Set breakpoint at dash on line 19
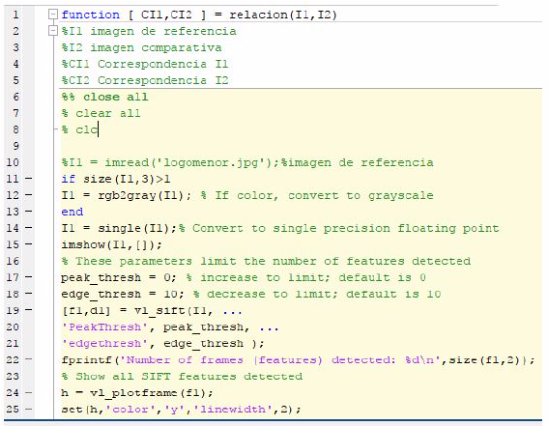548x427 pixels. 29,310
